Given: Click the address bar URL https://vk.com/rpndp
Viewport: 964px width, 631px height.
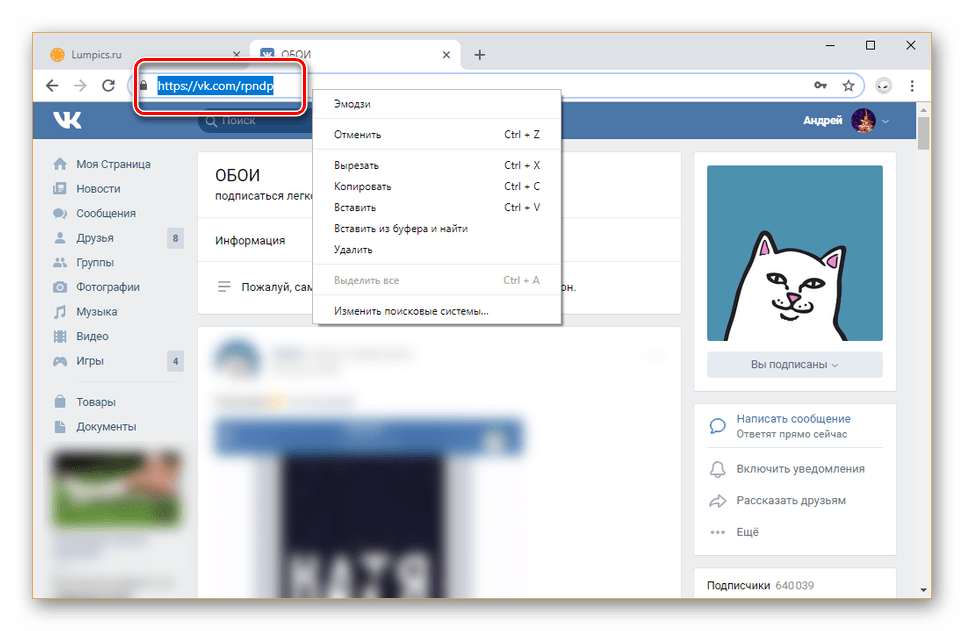Looking at the screenshot, I should tap(215, 86).
